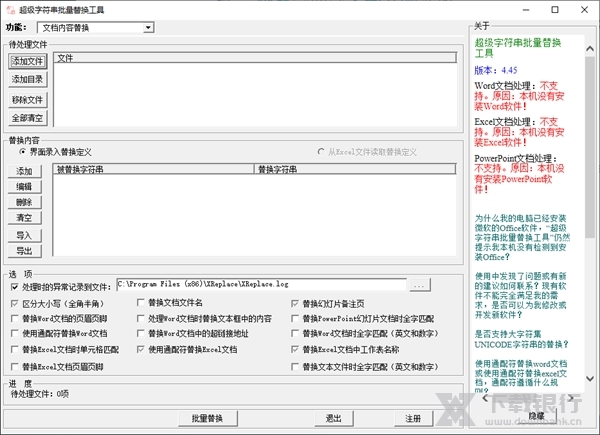Viewport: 600px width, 435px height.
Task: Click the 清空 replacement list button
Action: [24, 218]
